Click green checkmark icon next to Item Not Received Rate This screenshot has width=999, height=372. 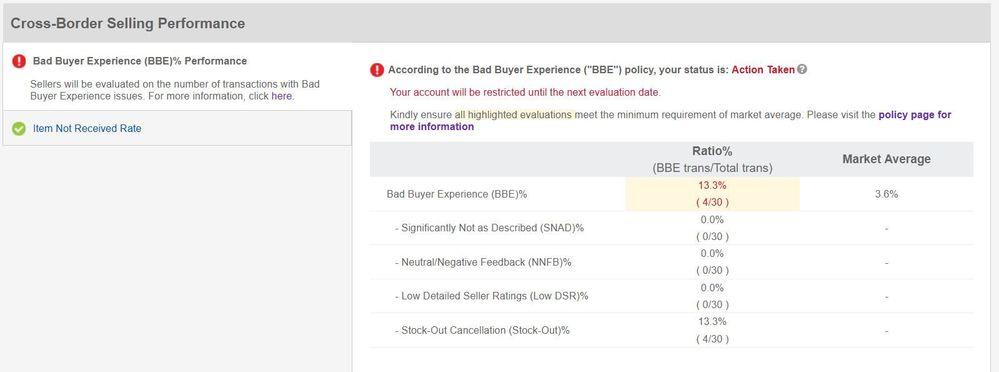(x=19, y=129)
